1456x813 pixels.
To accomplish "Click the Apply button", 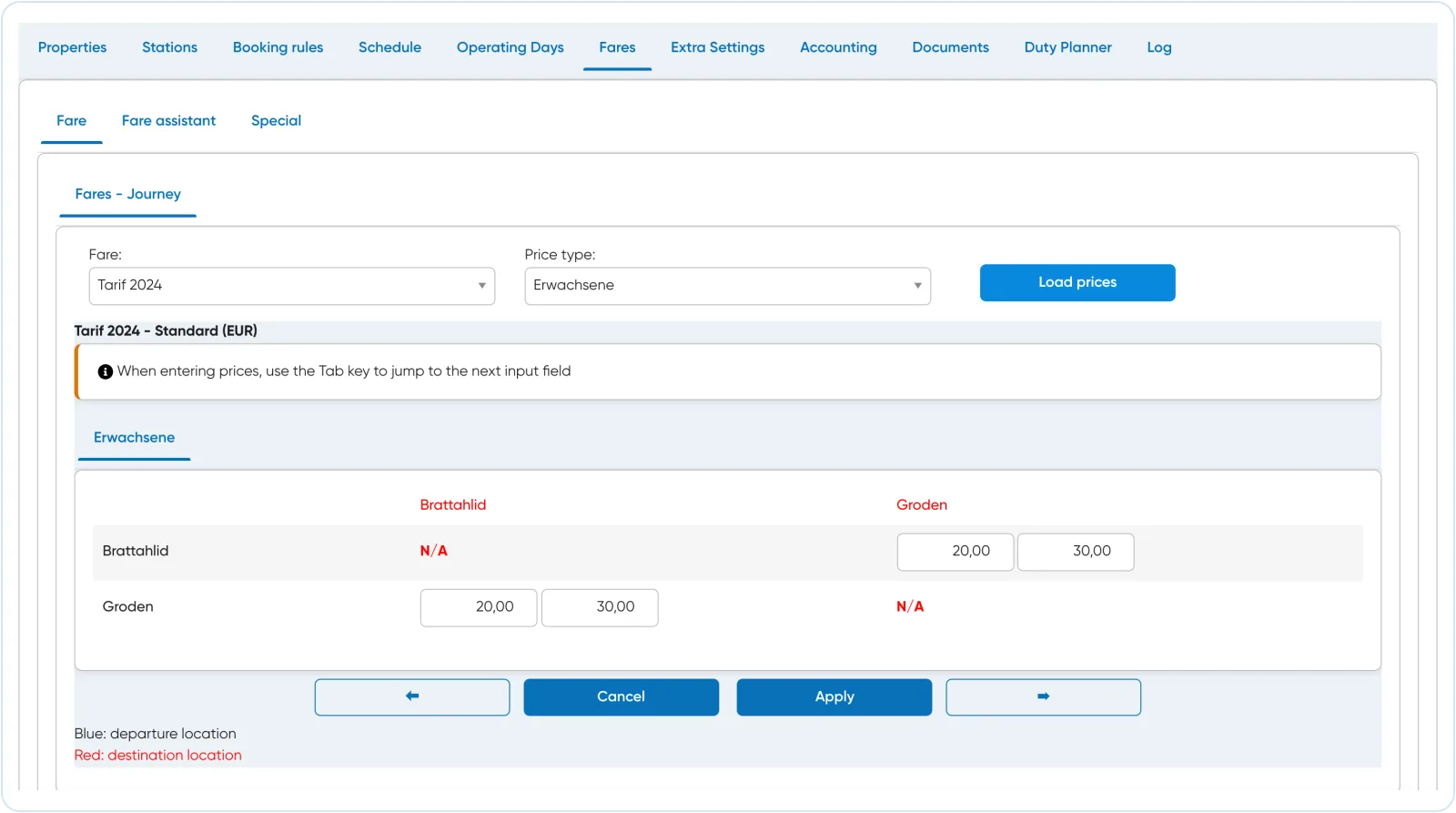I will pos(834,697).
